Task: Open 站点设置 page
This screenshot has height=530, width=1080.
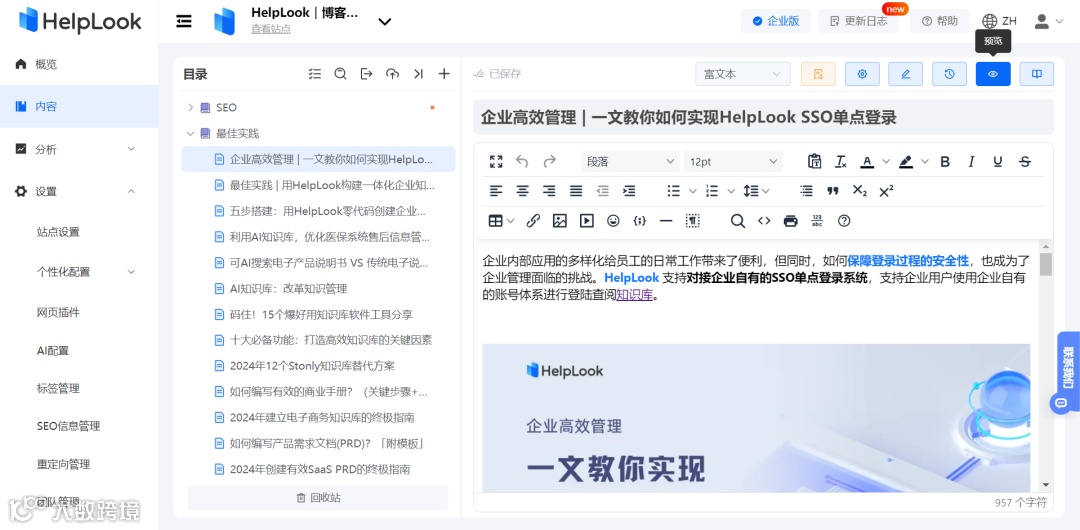Action: (x=58, y=232)
